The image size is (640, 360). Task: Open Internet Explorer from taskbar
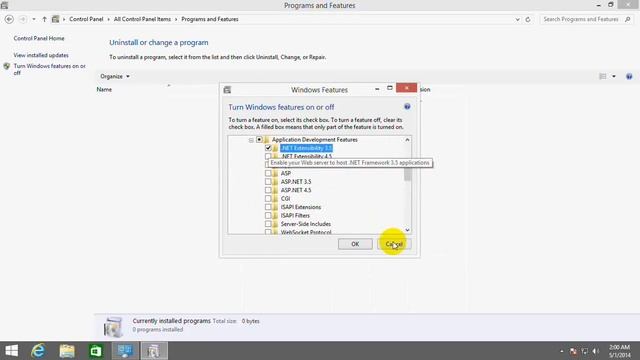(38, 351)
